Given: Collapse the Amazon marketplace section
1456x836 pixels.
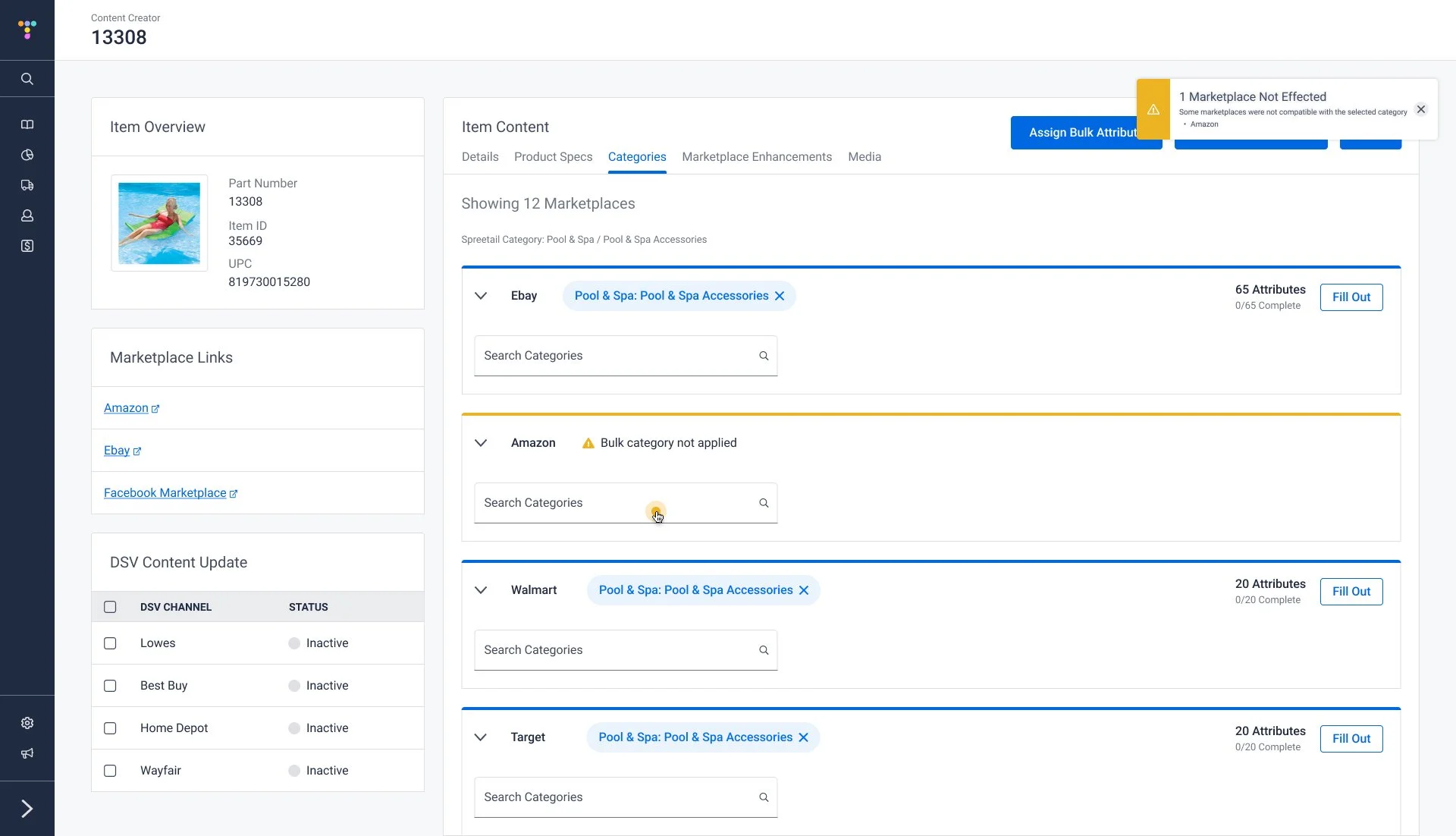Looking at the screenshot, I should [x=481, y=443].
